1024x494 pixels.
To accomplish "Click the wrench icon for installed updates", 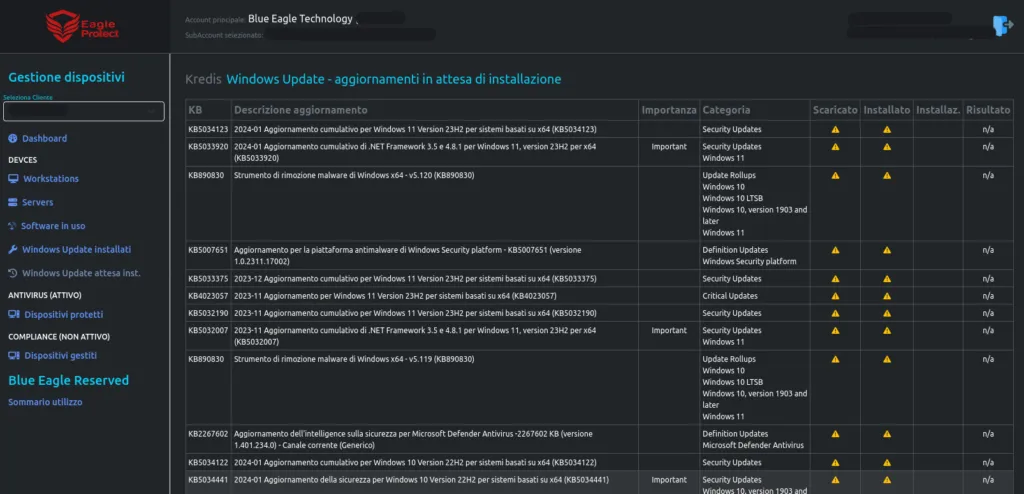I will tap(12, 250).
